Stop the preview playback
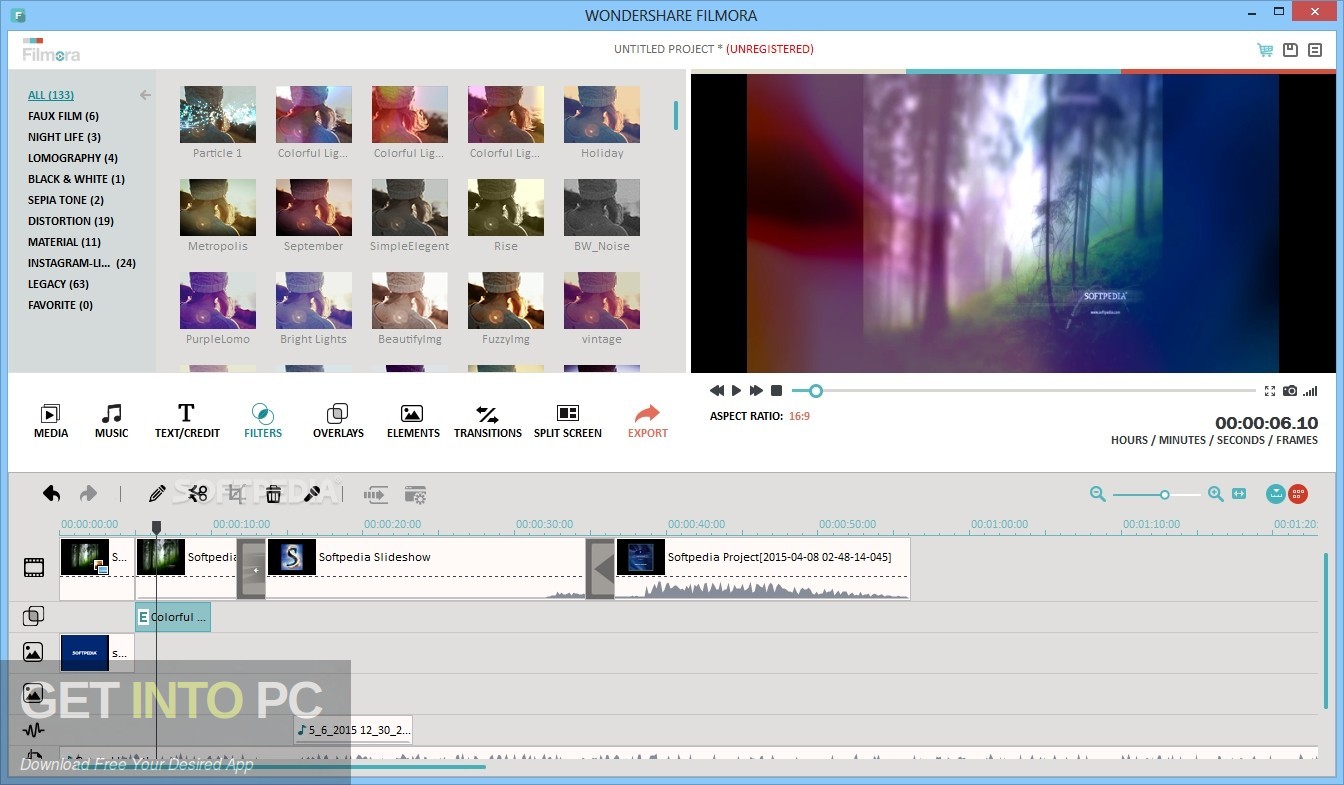 (x=776, y=390)
